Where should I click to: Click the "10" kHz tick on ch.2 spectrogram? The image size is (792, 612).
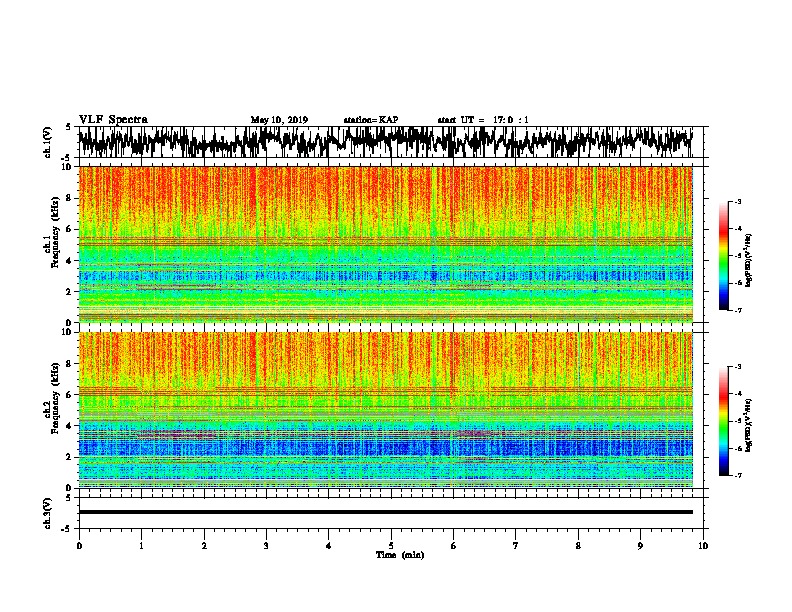(68, 332)
